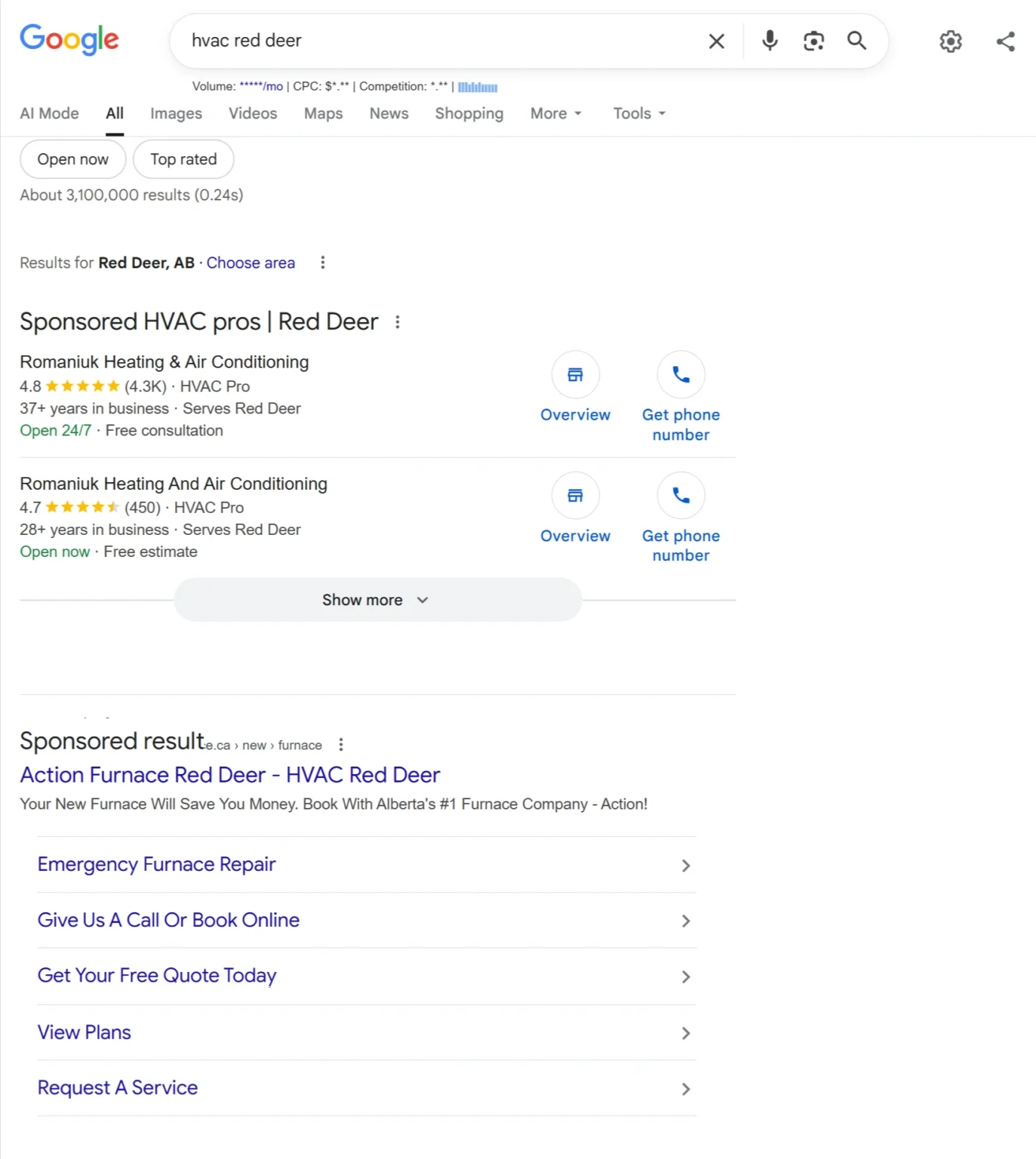Open the storefront Overview icon for Romaniuk Heating & Air Conditioning

click(x=575, y=374)
